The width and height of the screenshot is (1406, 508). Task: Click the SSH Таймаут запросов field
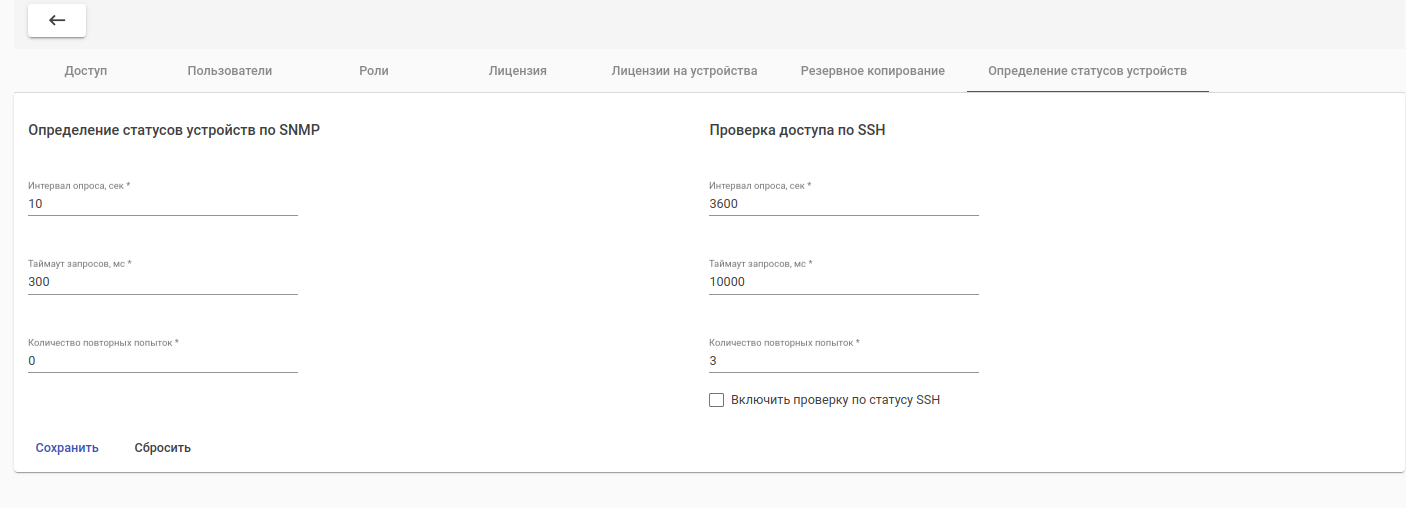843,282
